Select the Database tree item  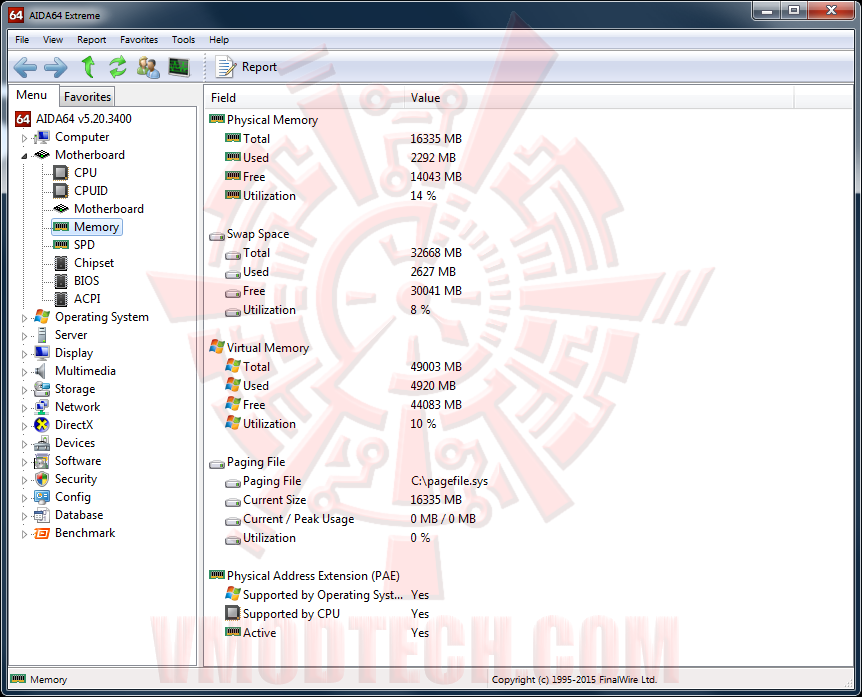point(79,515)
